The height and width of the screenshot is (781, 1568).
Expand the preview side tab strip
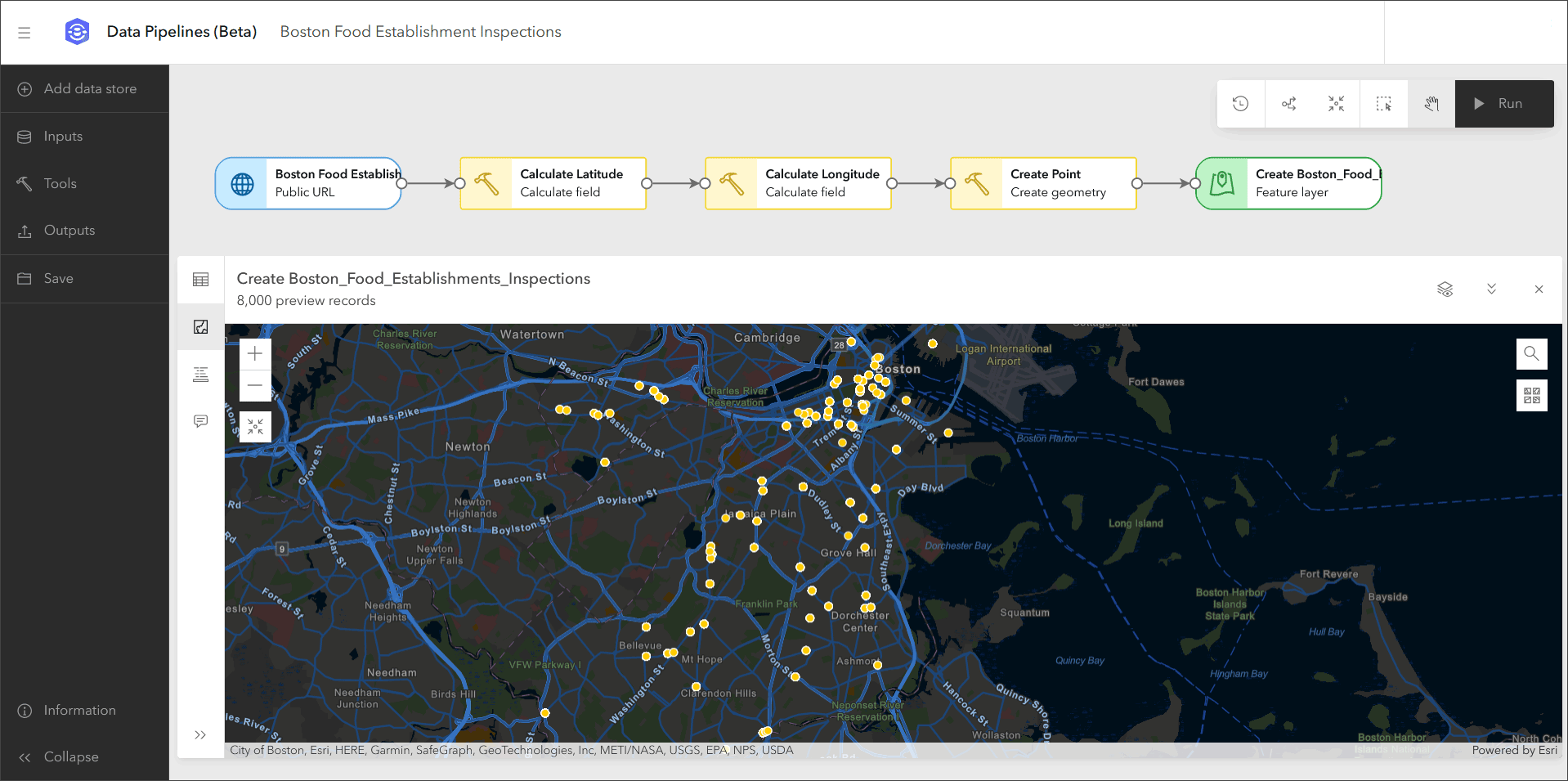(x=200, y=734)
